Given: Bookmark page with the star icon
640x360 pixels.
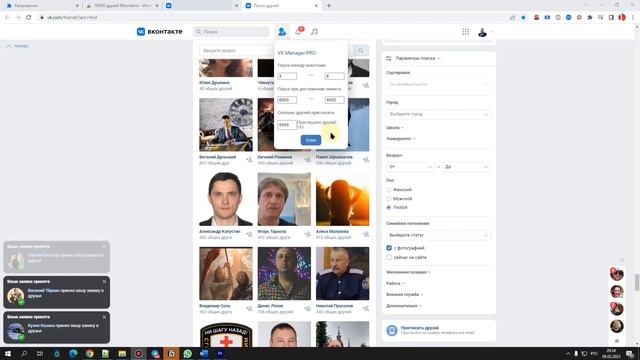Looking at the screenshot, I should pyautogui.click(x=523, y=18).
